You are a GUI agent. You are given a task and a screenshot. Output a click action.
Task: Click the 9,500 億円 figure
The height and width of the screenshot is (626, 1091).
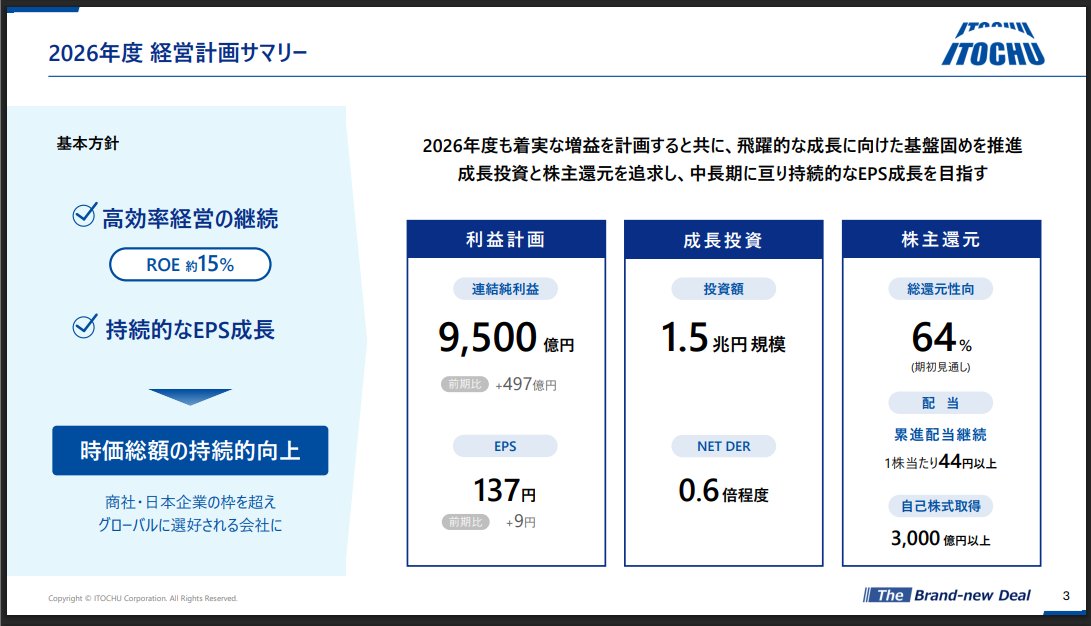pos(506,338)
